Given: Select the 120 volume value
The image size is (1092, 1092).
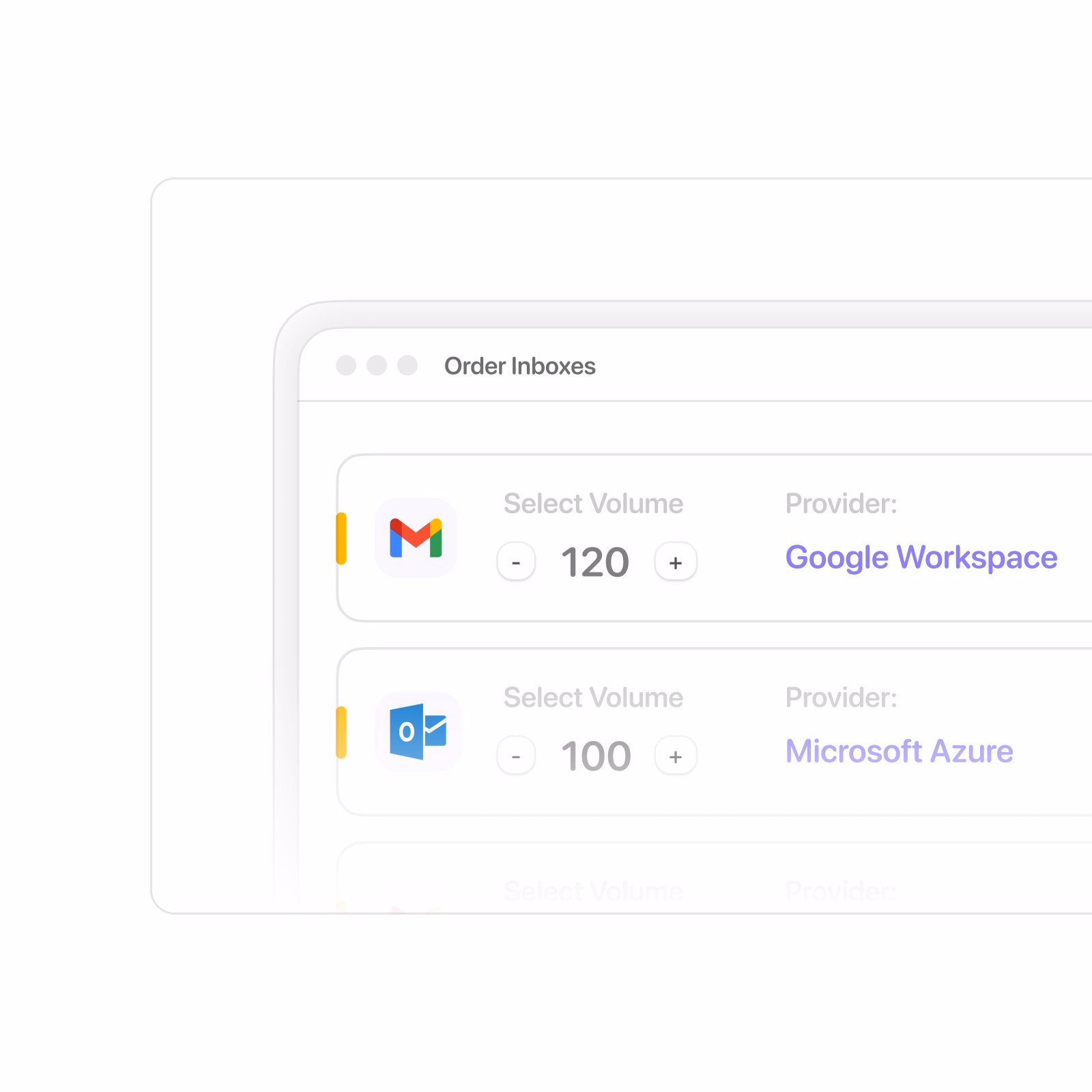Looking at the screenshot, I should 595,562.
